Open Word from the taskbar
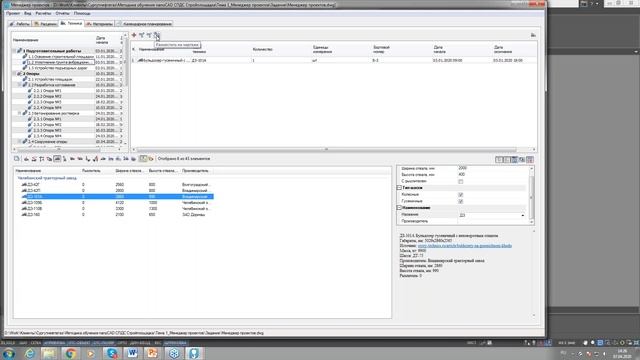Viewport: 640px width, 360px height. click(132, 353)
